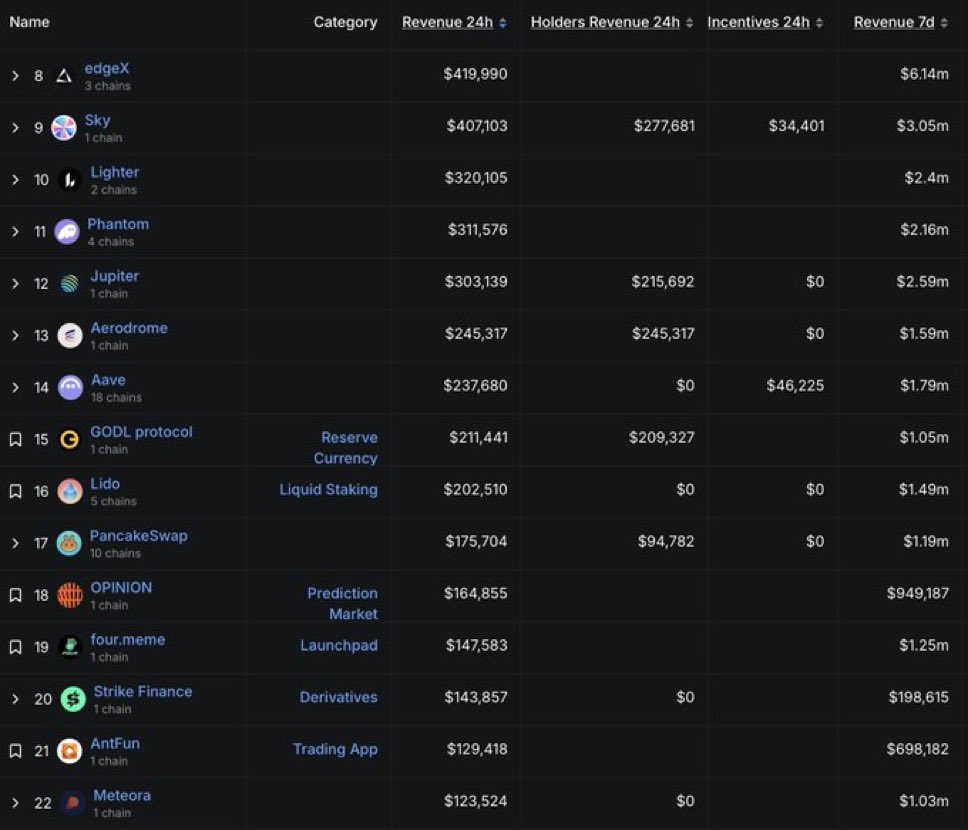Bookmark the AntFun row
968x830 pixels.
pyautogui.click(x=15, y=750)
